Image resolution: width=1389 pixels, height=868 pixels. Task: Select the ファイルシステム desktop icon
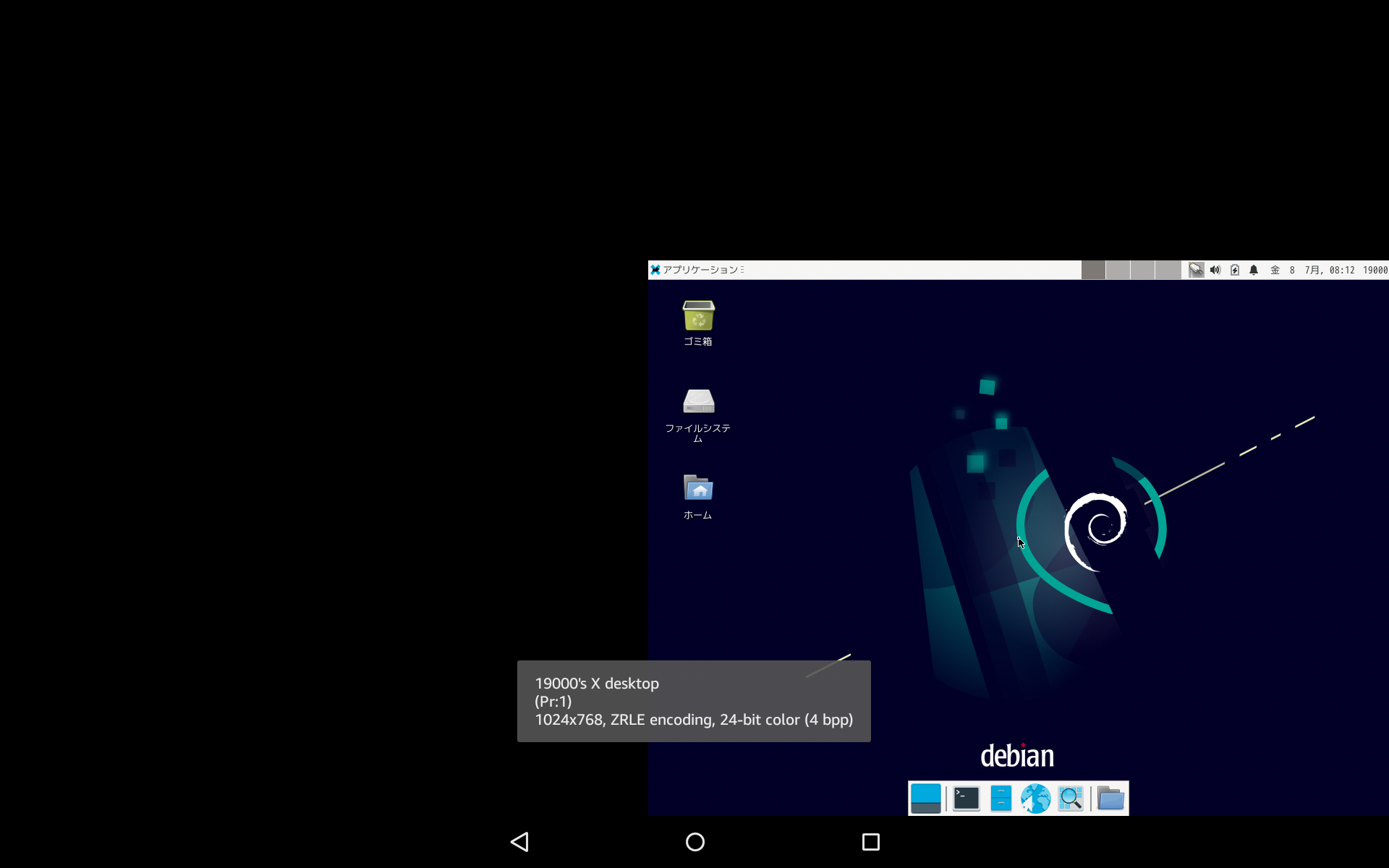[x=698, y=414]
